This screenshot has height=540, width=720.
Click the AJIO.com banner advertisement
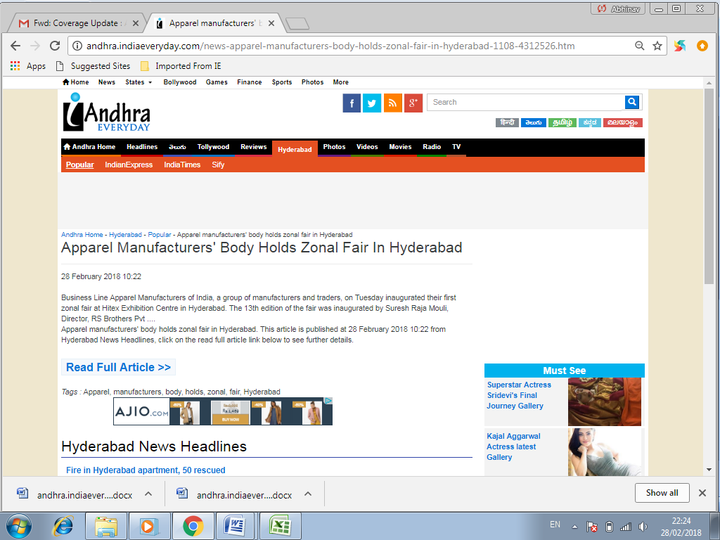click(223, 411)
